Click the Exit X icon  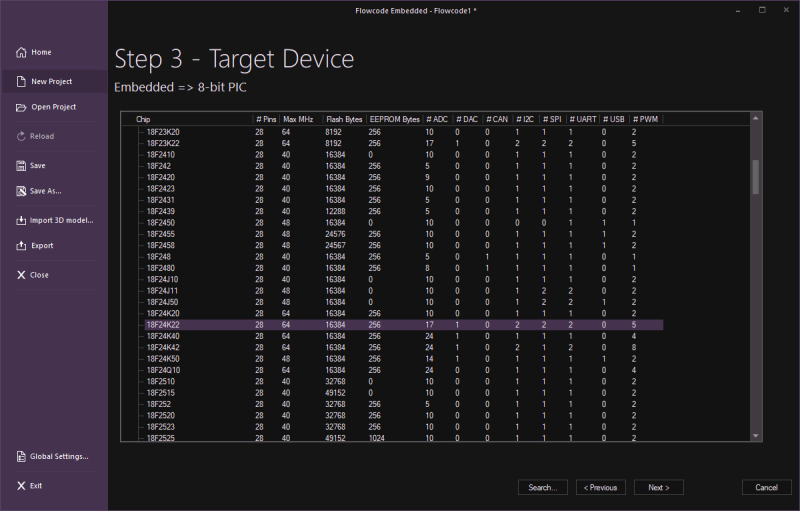coord(21,485)
